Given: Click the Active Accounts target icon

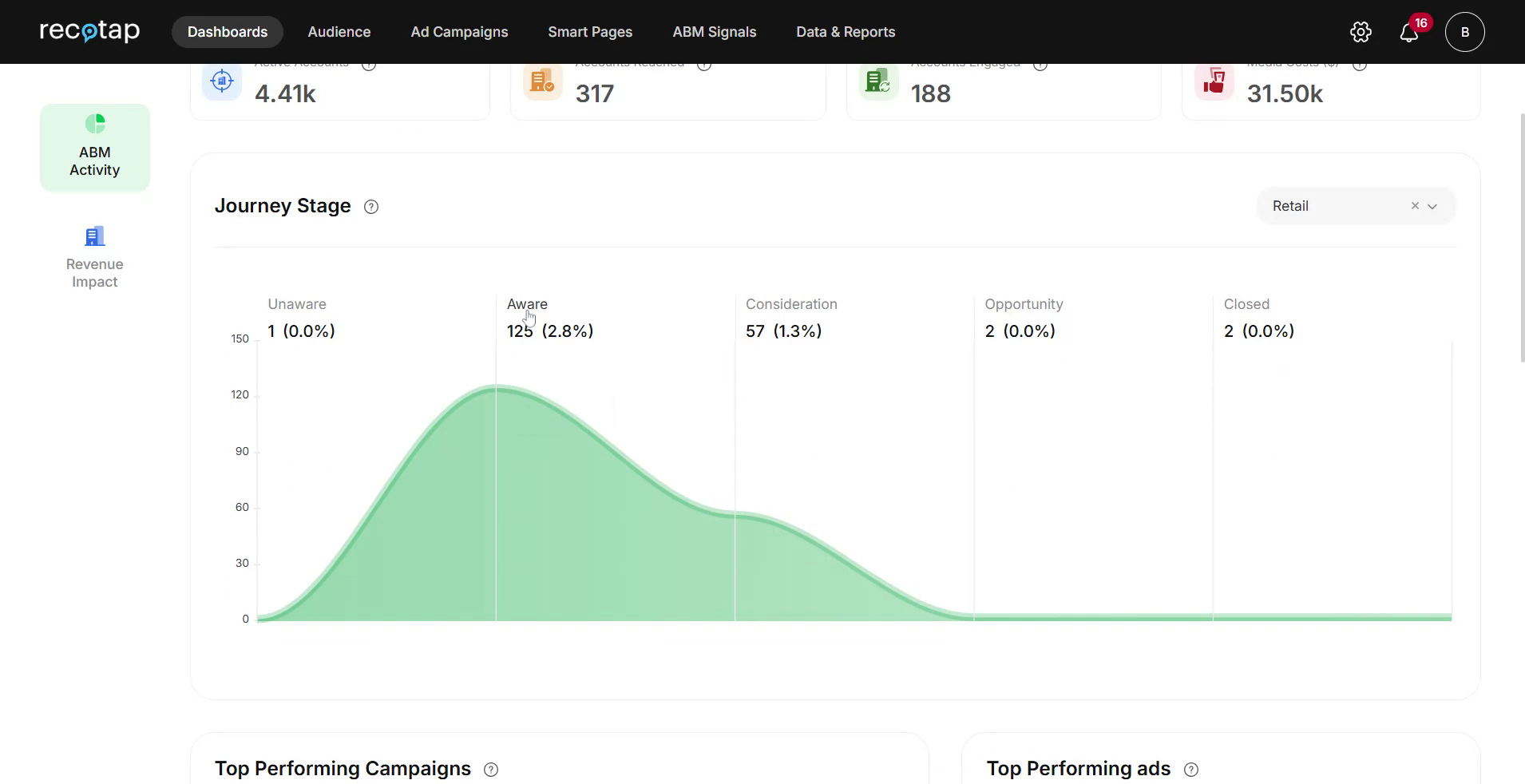Looking at the screenshot, I should tap(222, 81).
